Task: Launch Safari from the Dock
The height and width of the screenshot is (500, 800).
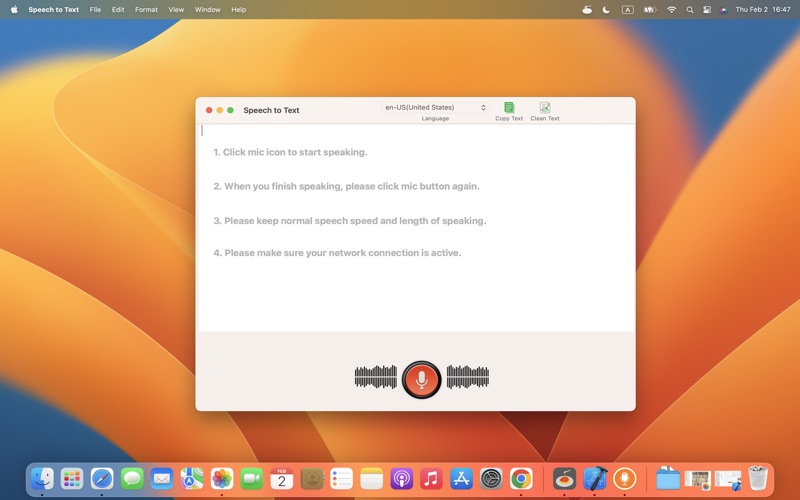Action: pyautogui.click(x=102, y=479)
